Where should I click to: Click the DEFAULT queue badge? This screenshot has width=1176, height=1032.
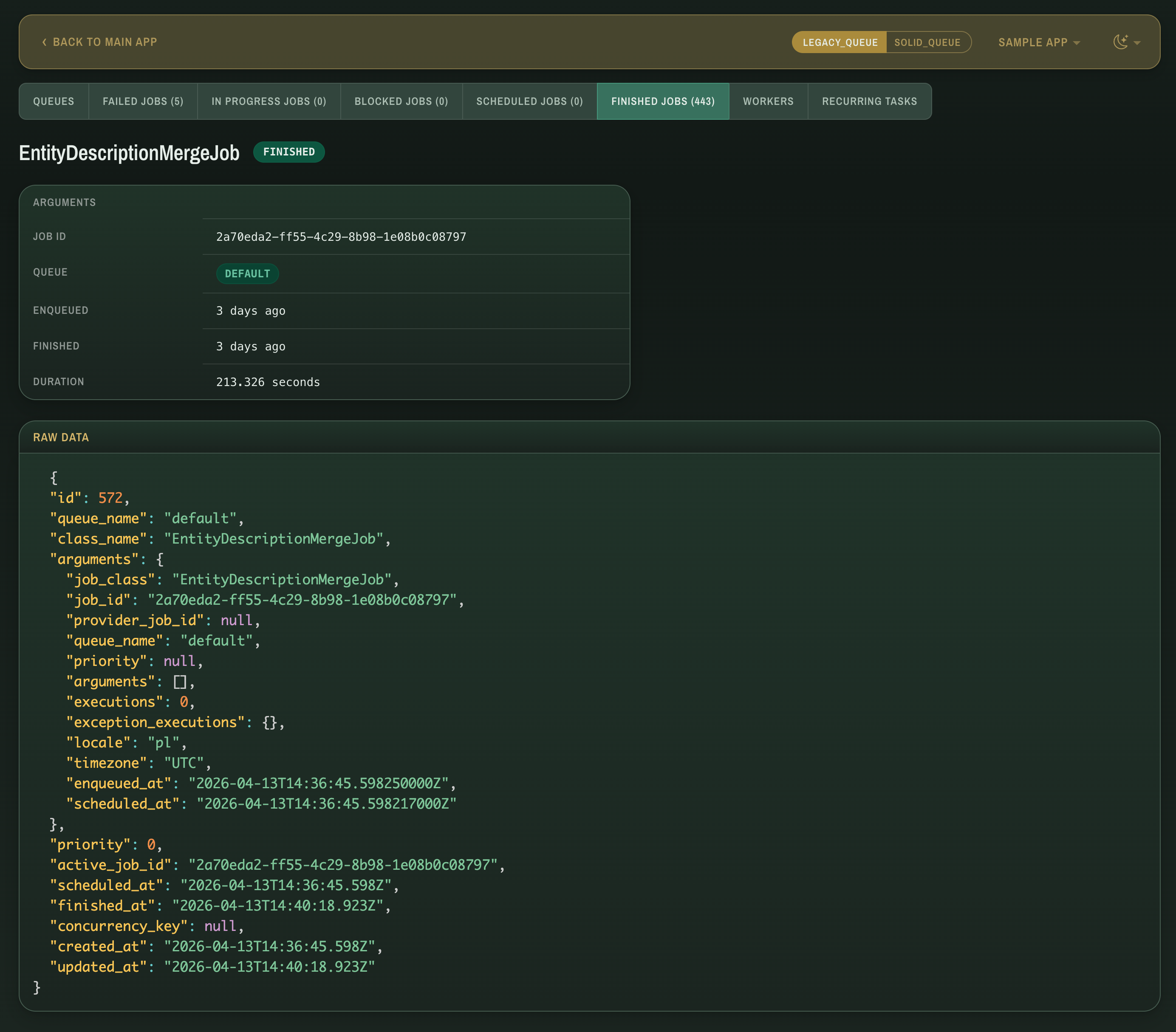pyautogui.click(x=247, y=274)
